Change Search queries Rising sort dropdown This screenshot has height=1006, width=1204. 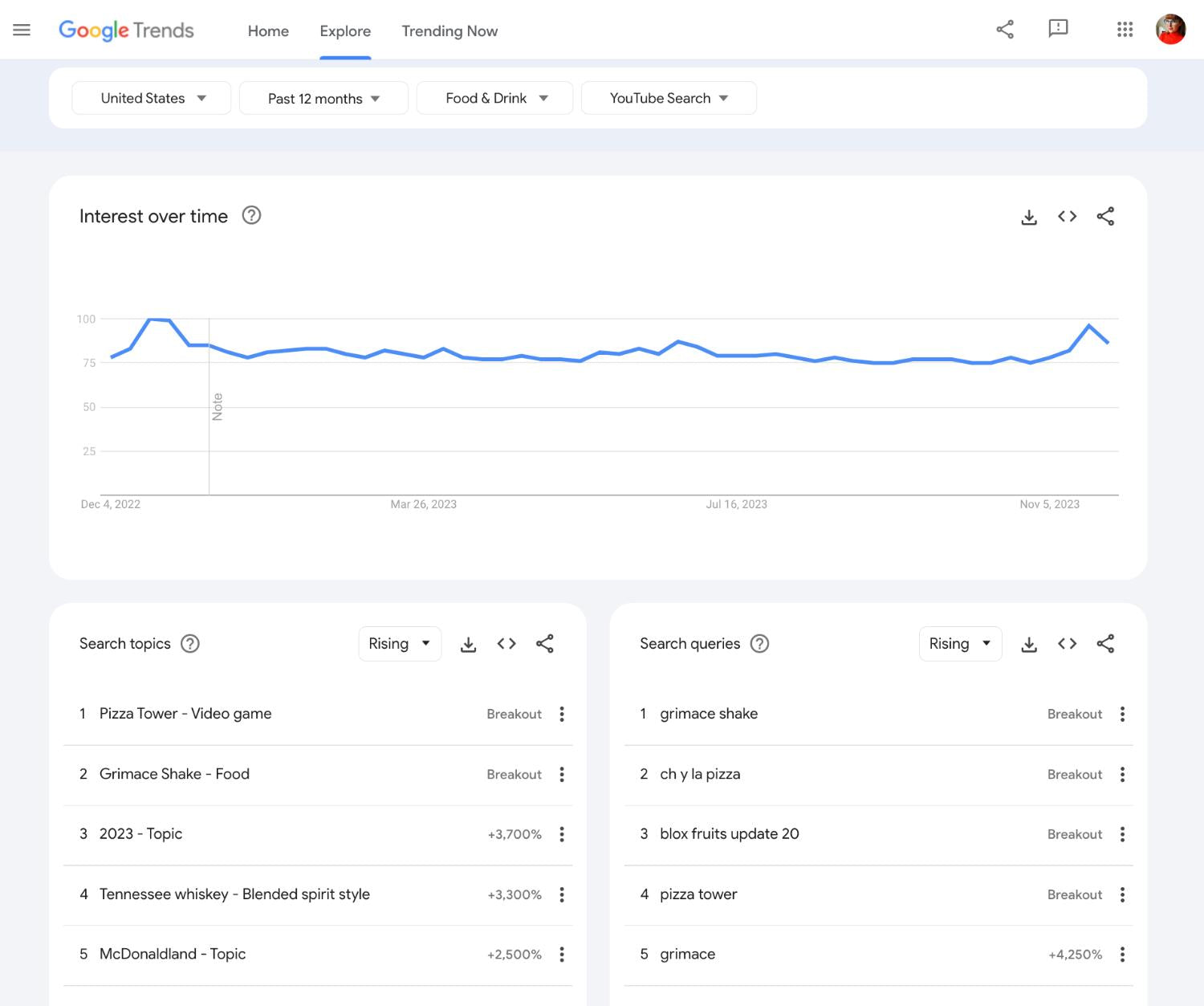[960, 644]
